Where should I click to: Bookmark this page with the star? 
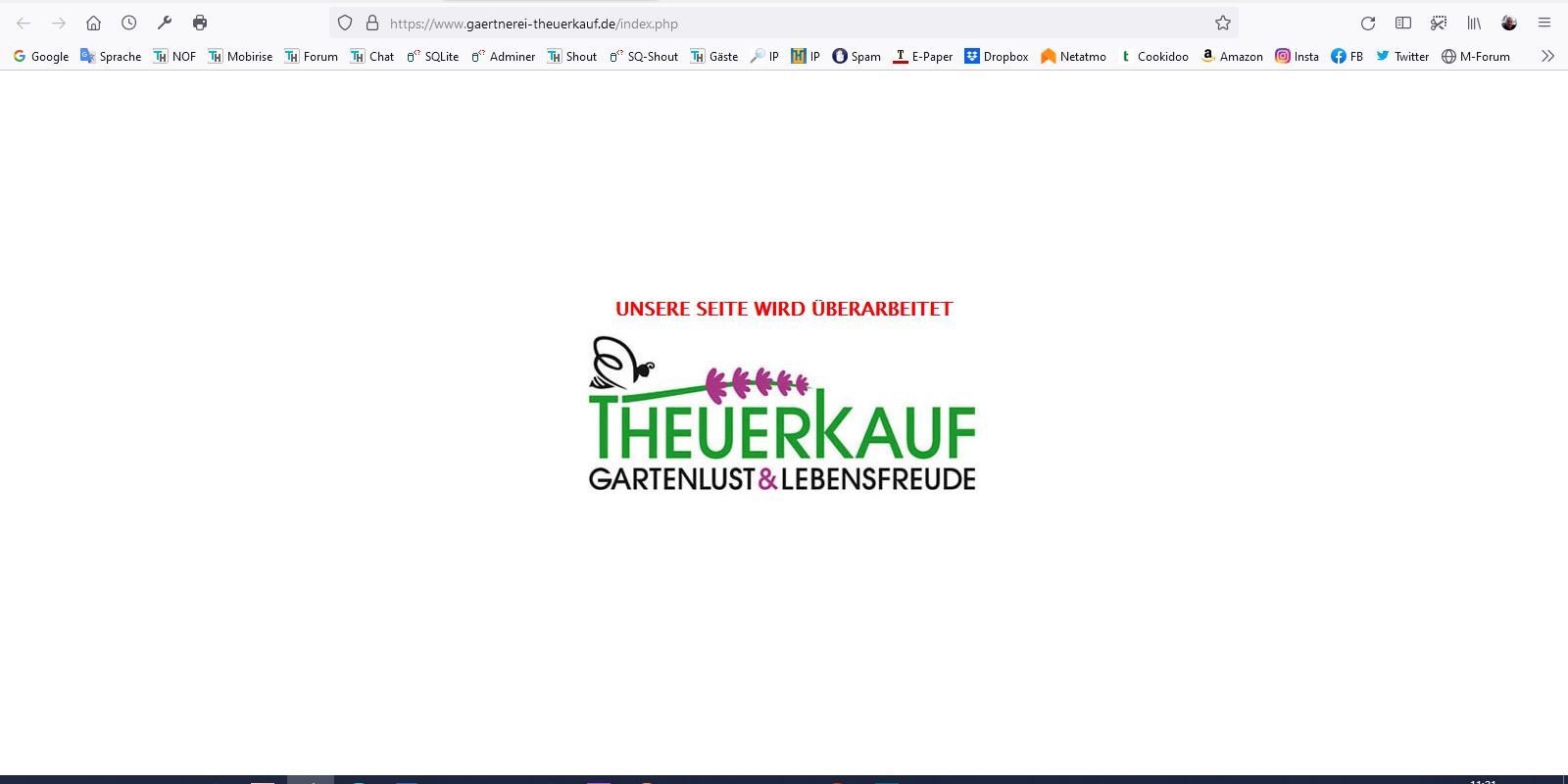point(1223,23)
